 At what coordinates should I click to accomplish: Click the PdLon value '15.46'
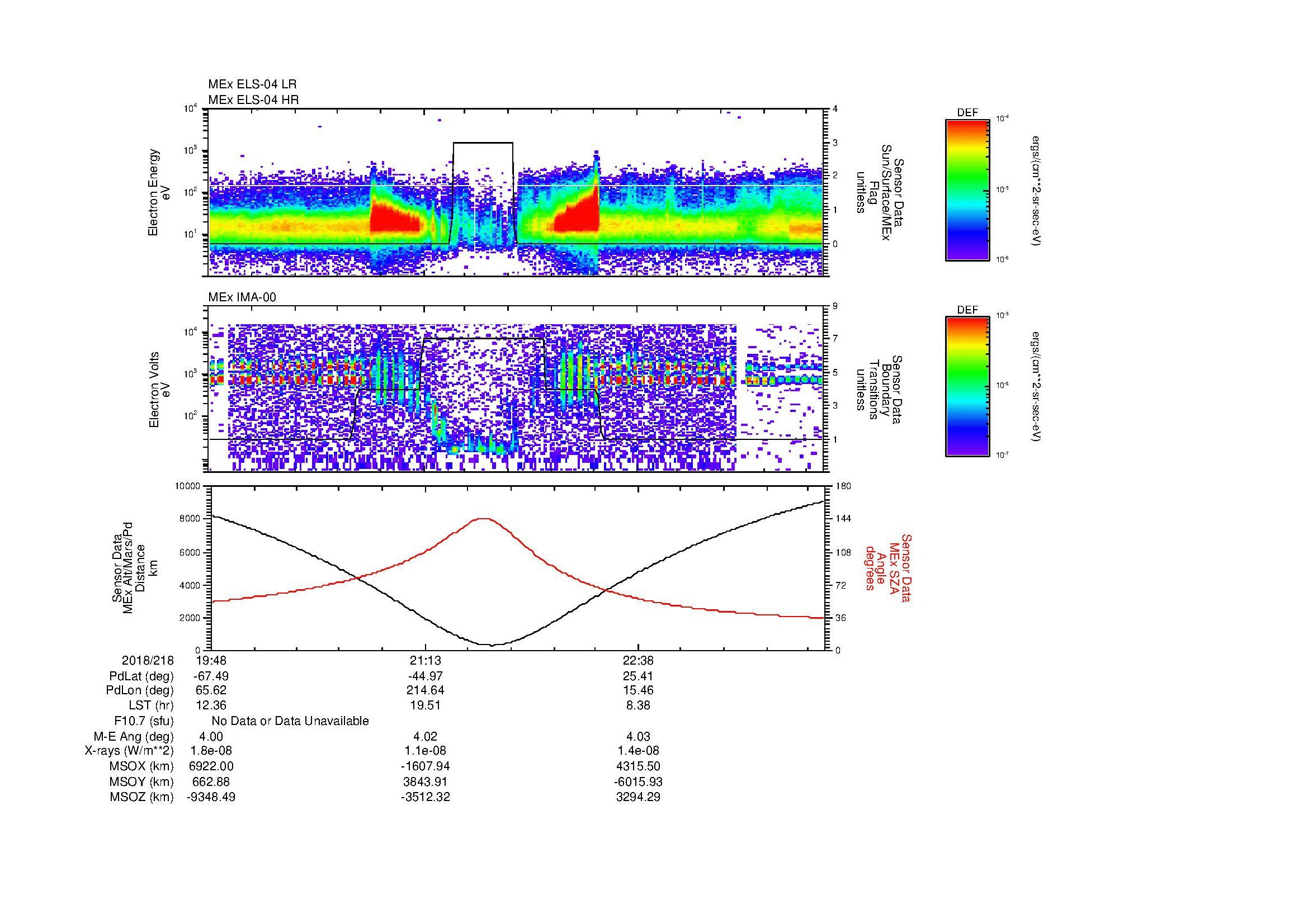[639, 690]
